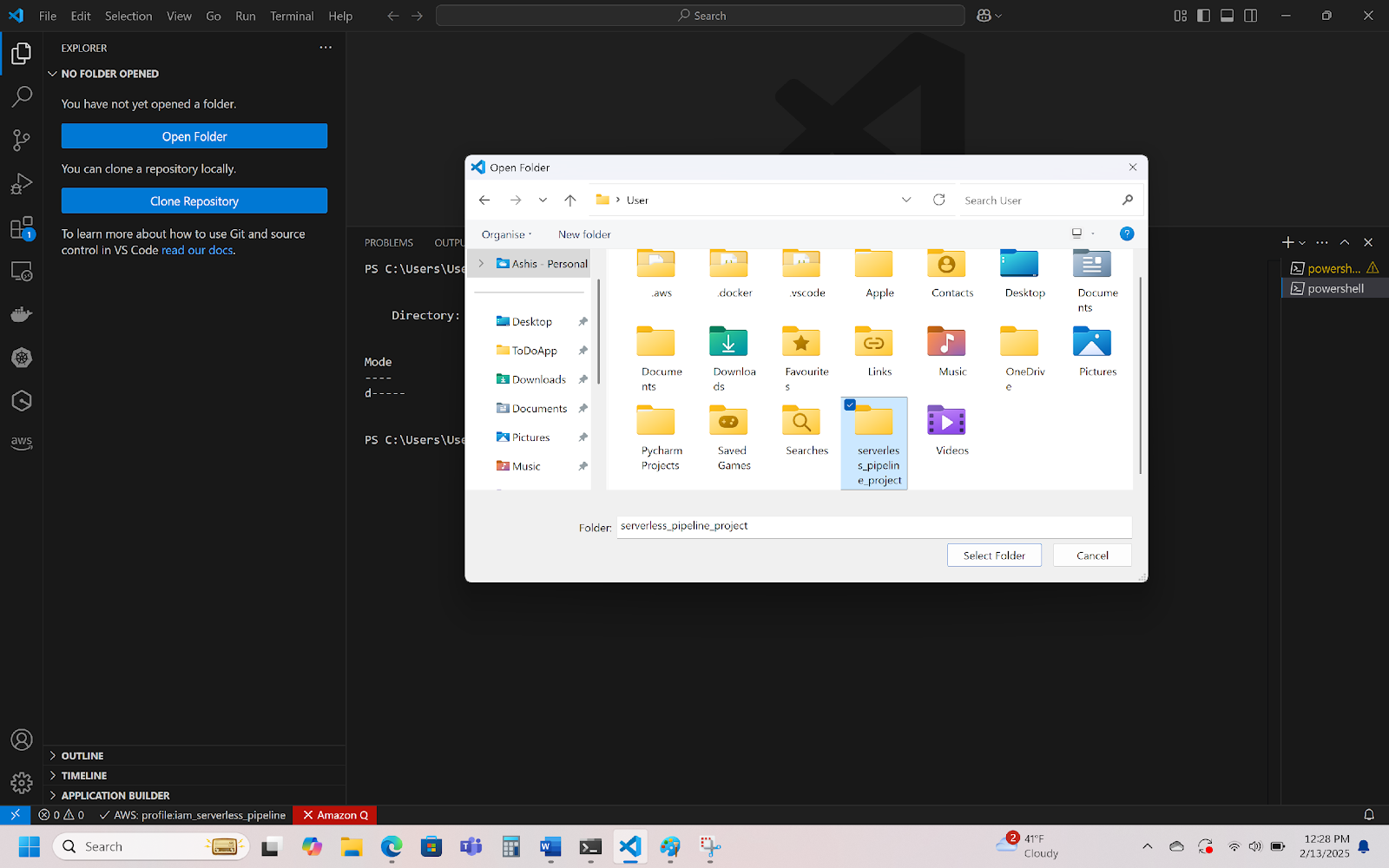Go back in VS Code navigation

[393, 16]
